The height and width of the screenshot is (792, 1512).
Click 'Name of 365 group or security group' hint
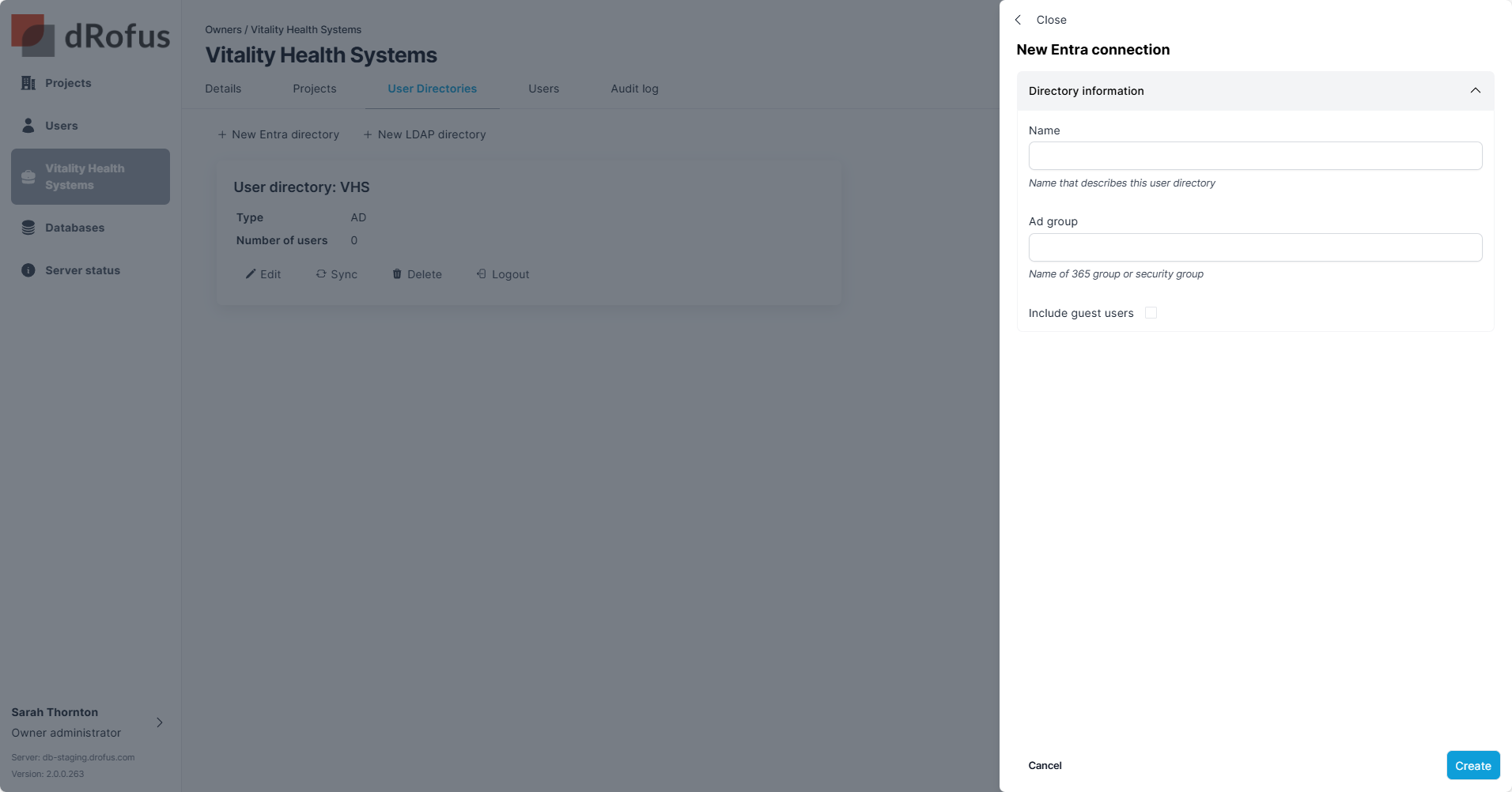1116,273
